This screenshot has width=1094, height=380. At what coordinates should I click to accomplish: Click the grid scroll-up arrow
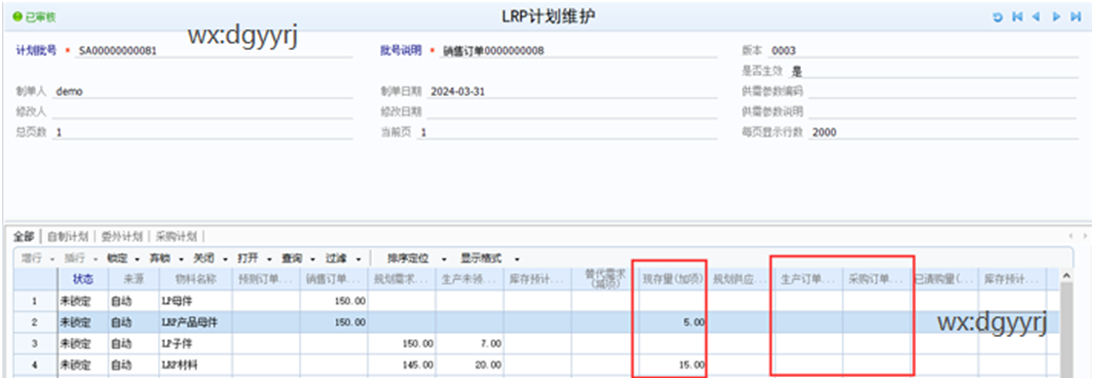point(1066,275)
